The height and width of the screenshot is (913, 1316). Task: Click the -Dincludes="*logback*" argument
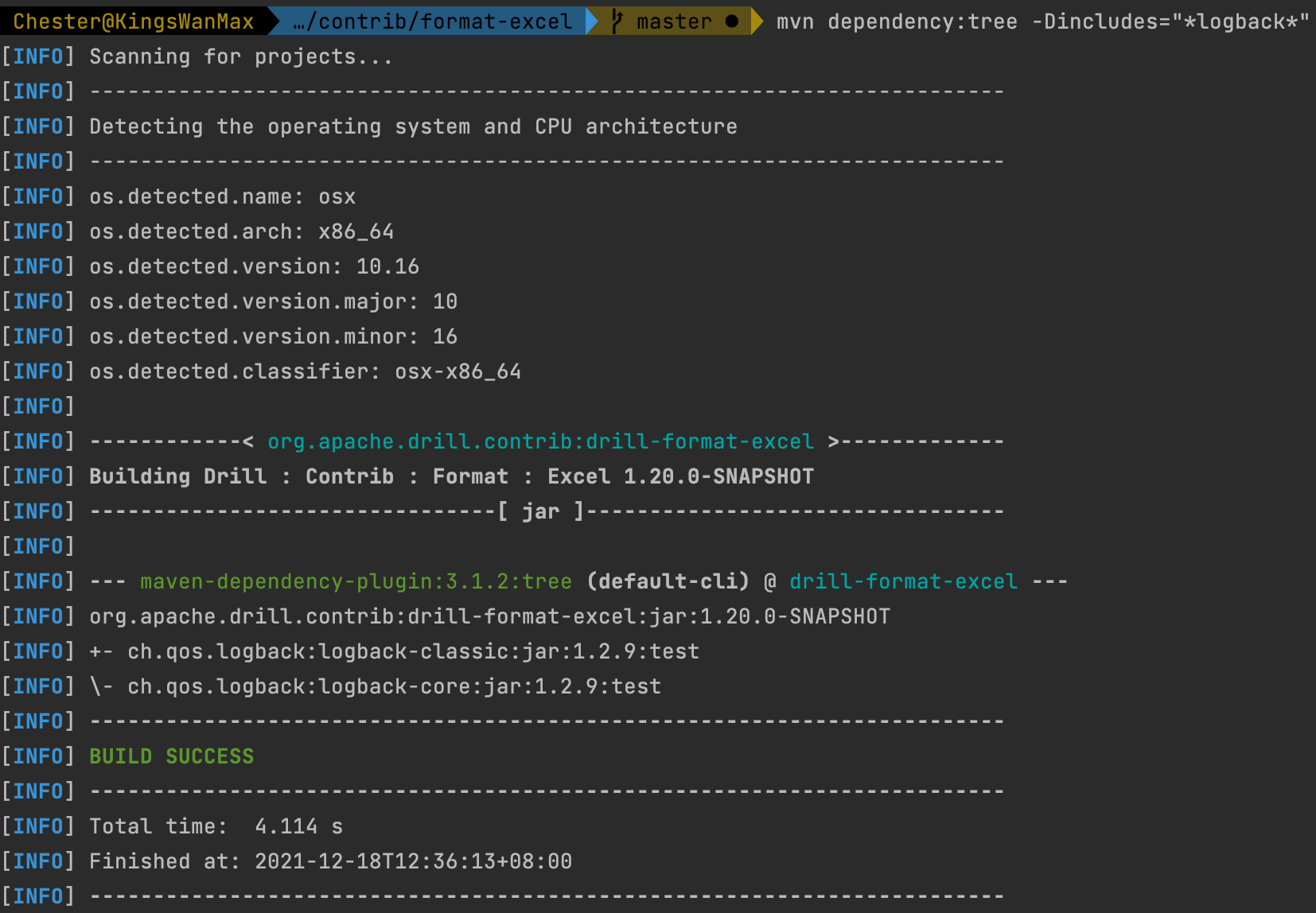(x=1170, y=21)
